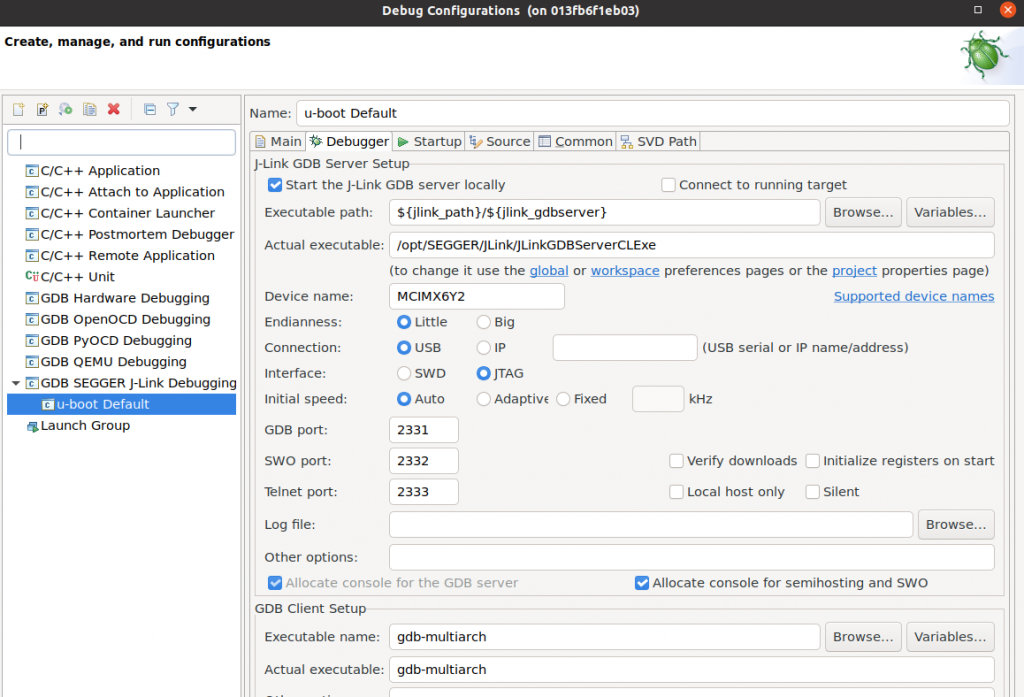Open Supported device names link
1024x697 pixels.
913,296
